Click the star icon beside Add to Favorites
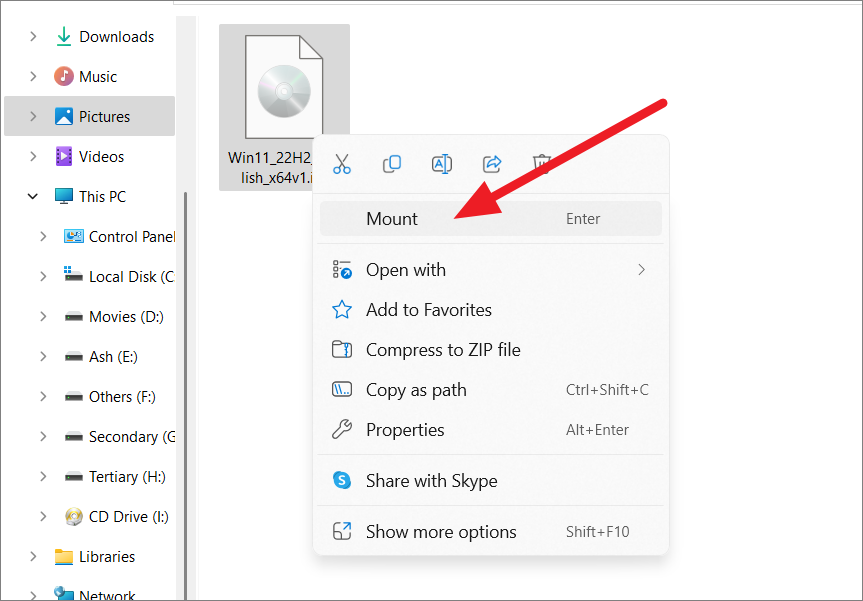This screenshot has width=863, height=601. (342, 310)
